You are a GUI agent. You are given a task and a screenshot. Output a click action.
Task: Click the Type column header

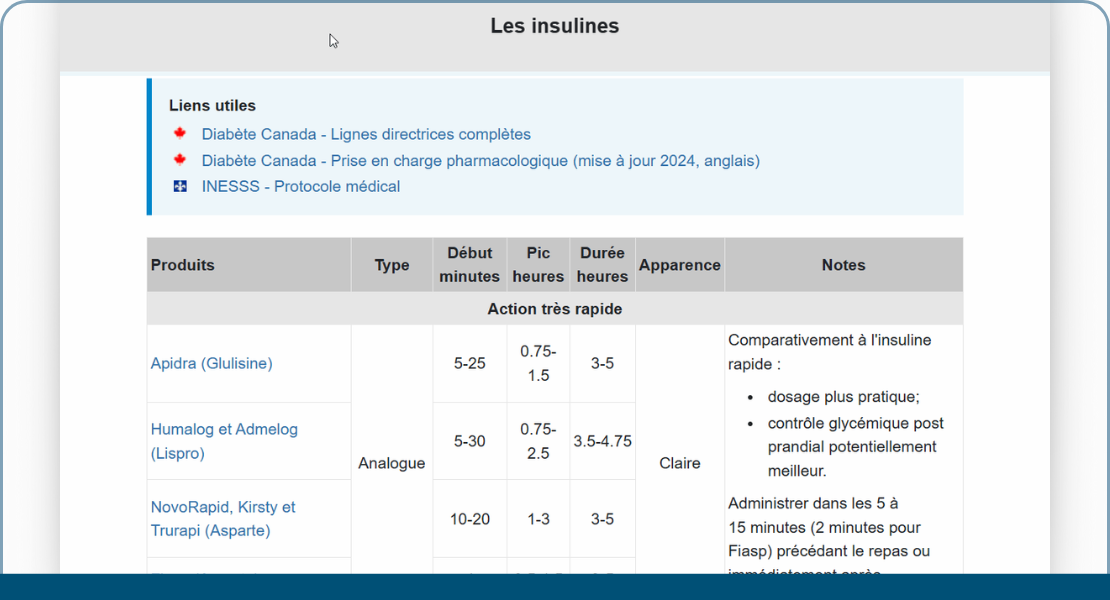[x=391, y=264]
